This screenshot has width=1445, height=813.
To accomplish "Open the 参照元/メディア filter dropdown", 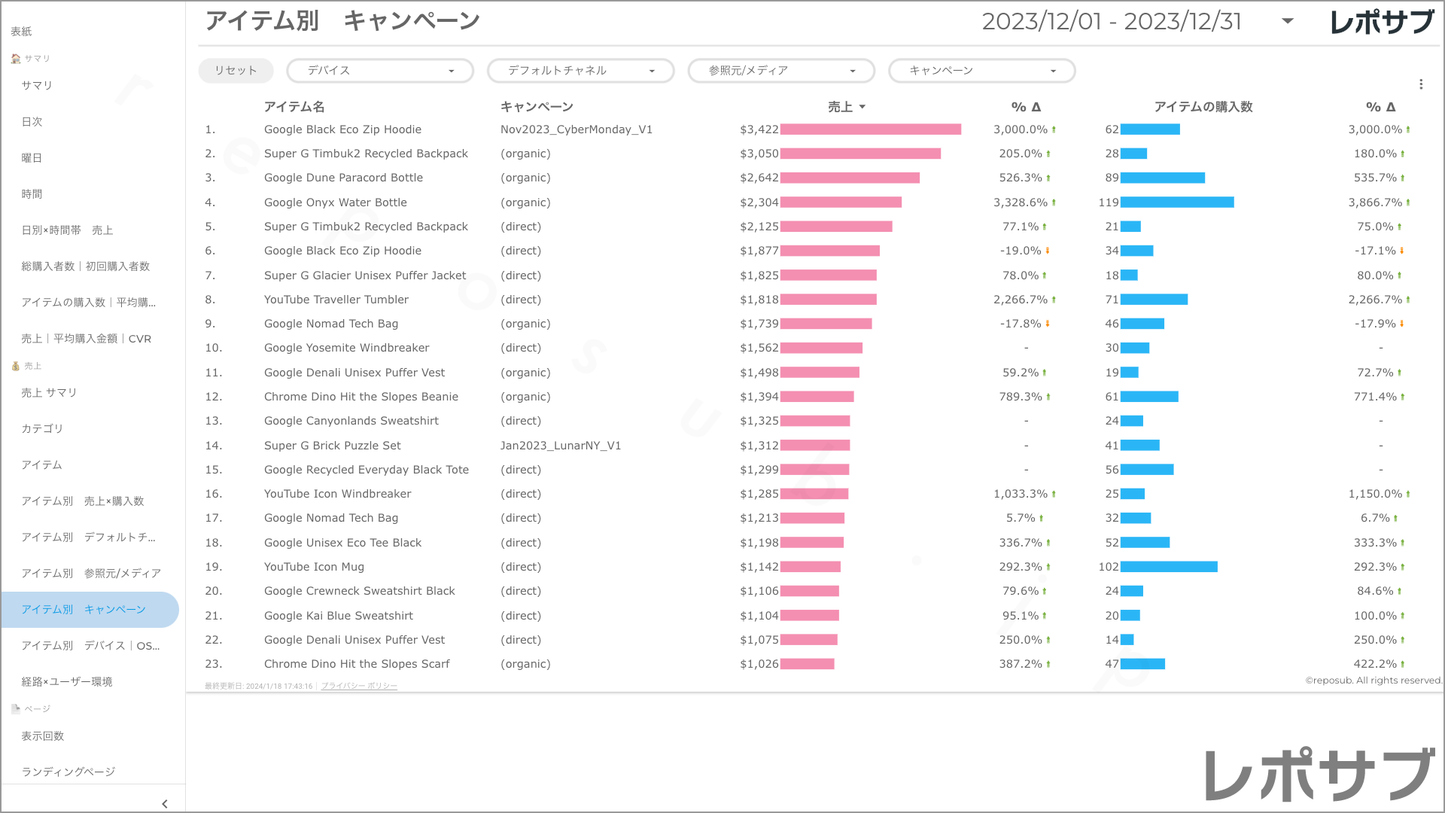I will click(781, 71).
